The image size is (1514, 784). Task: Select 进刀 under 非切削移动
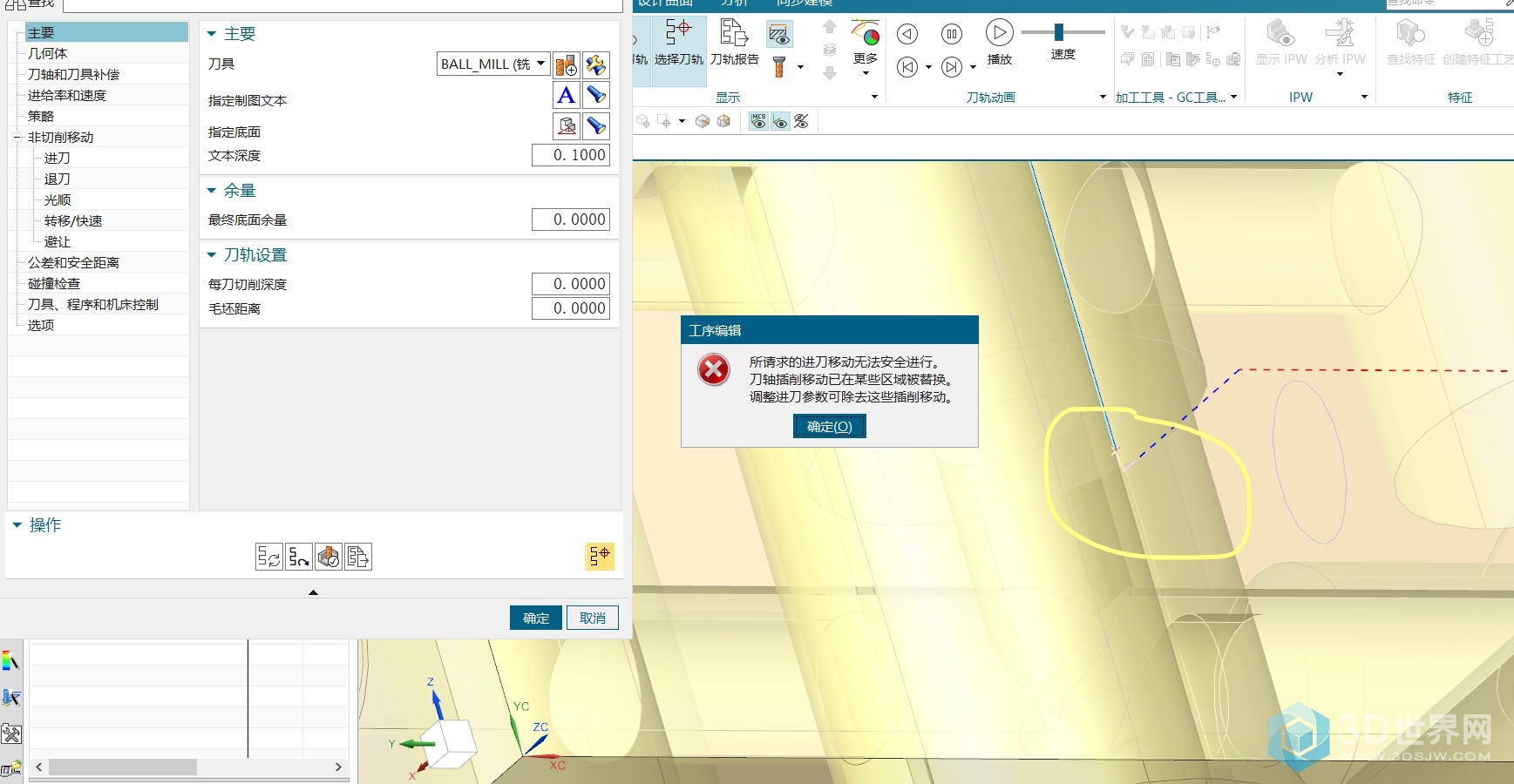[58, 158]
